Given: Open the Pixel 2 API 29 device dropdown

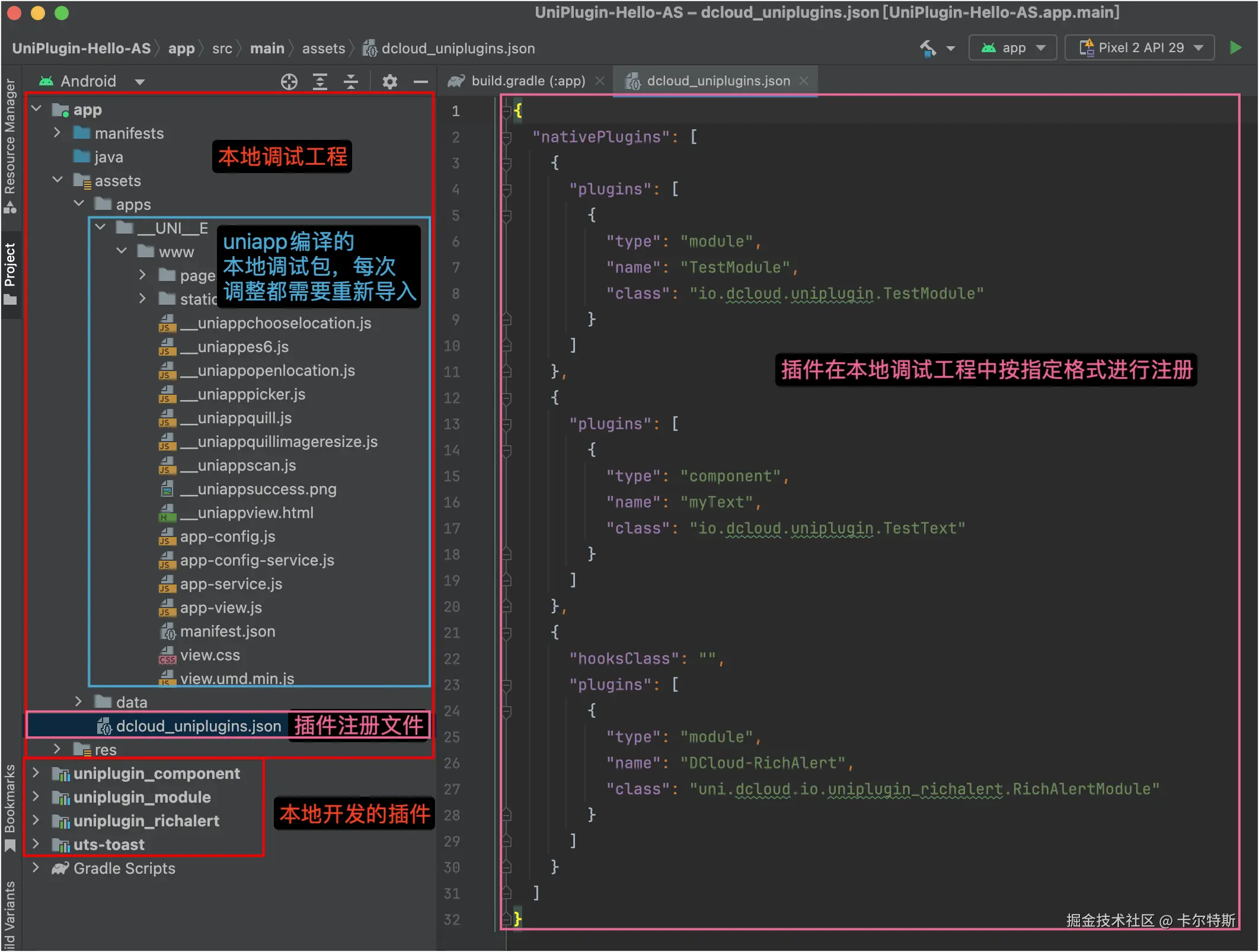Looking at the screenshot, I should click(x=1140, y=48).
